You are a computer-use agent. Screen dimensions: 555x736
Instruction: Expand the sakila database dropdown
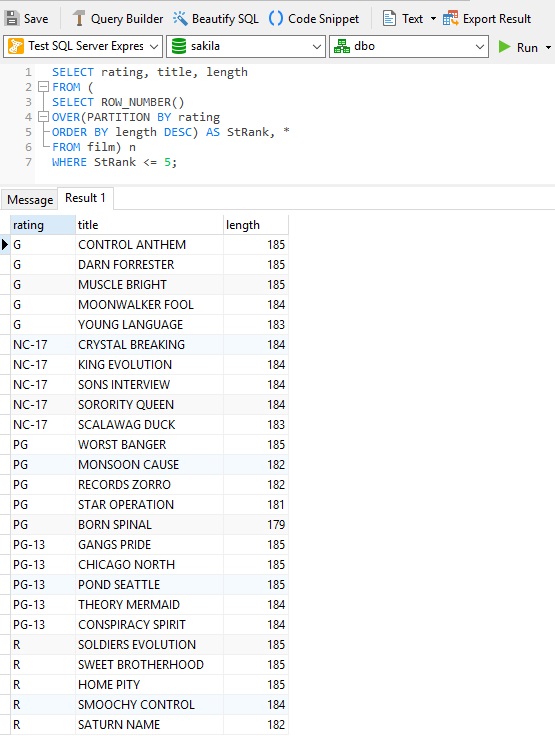pyautogui.click(x=246, y=46)
